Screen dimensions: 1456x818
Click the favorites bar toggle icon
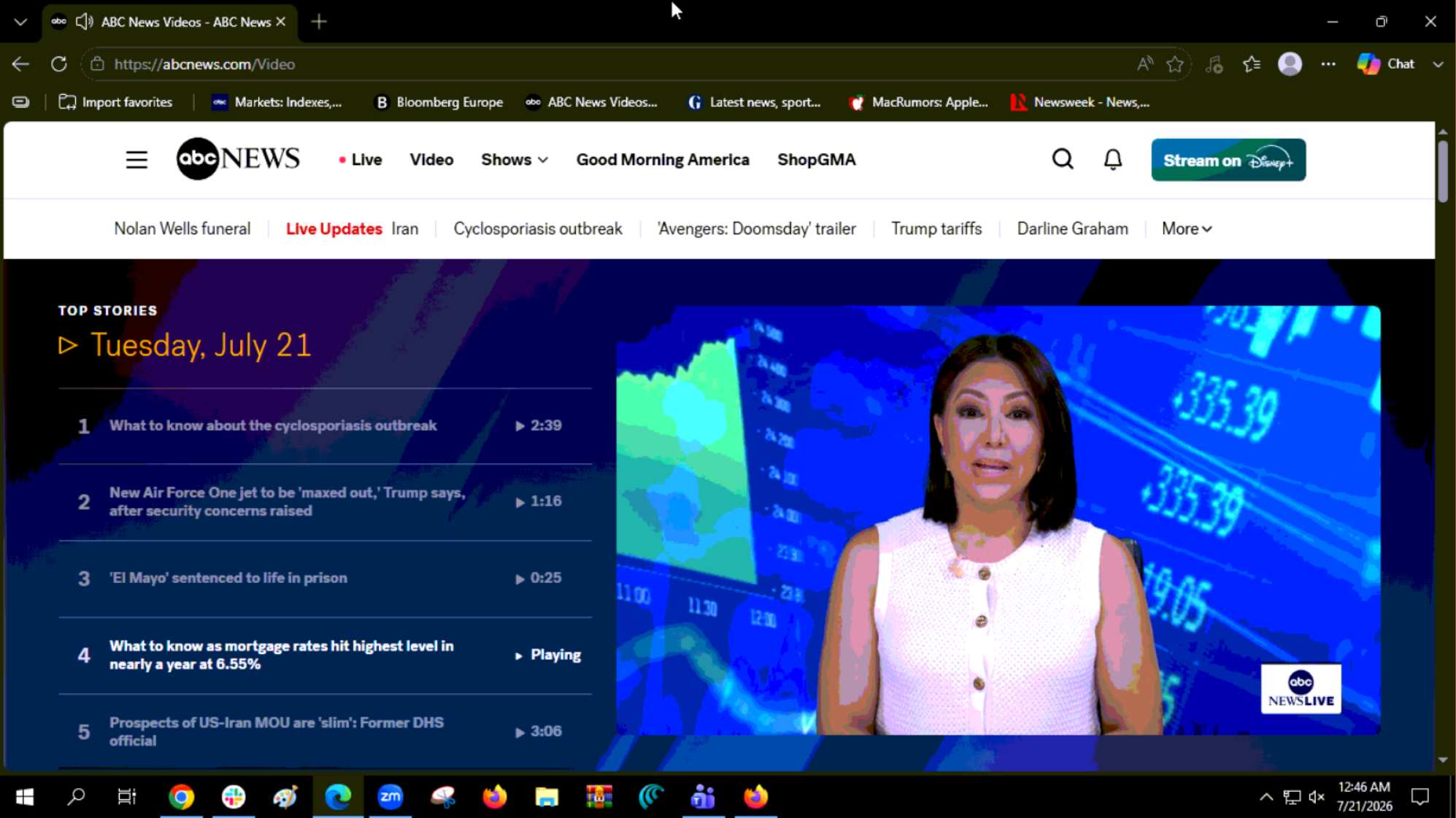(x=21, y=102)
